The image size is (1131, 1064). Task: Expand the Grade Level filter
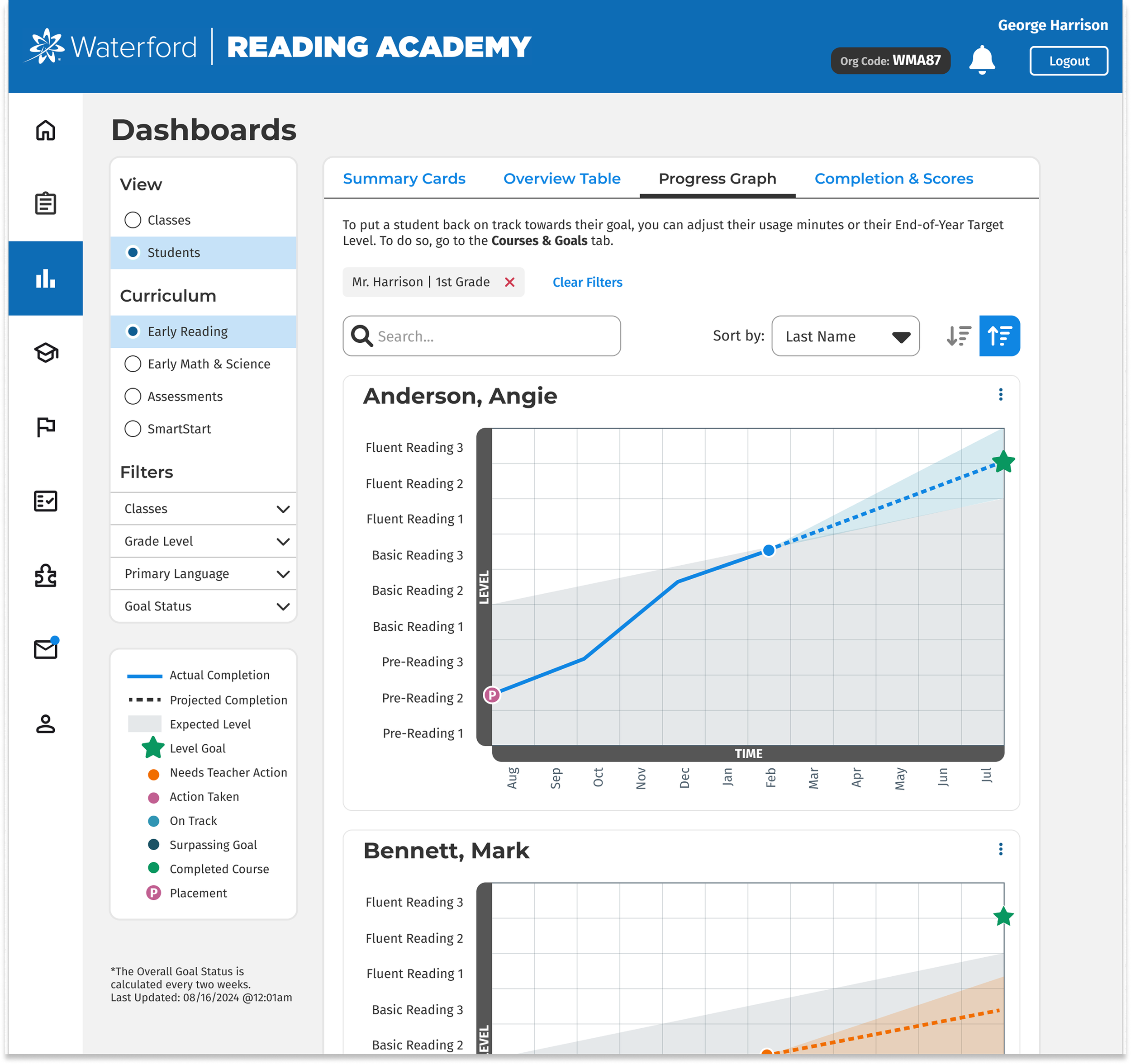pyautogui.click(x=203, y=541)
